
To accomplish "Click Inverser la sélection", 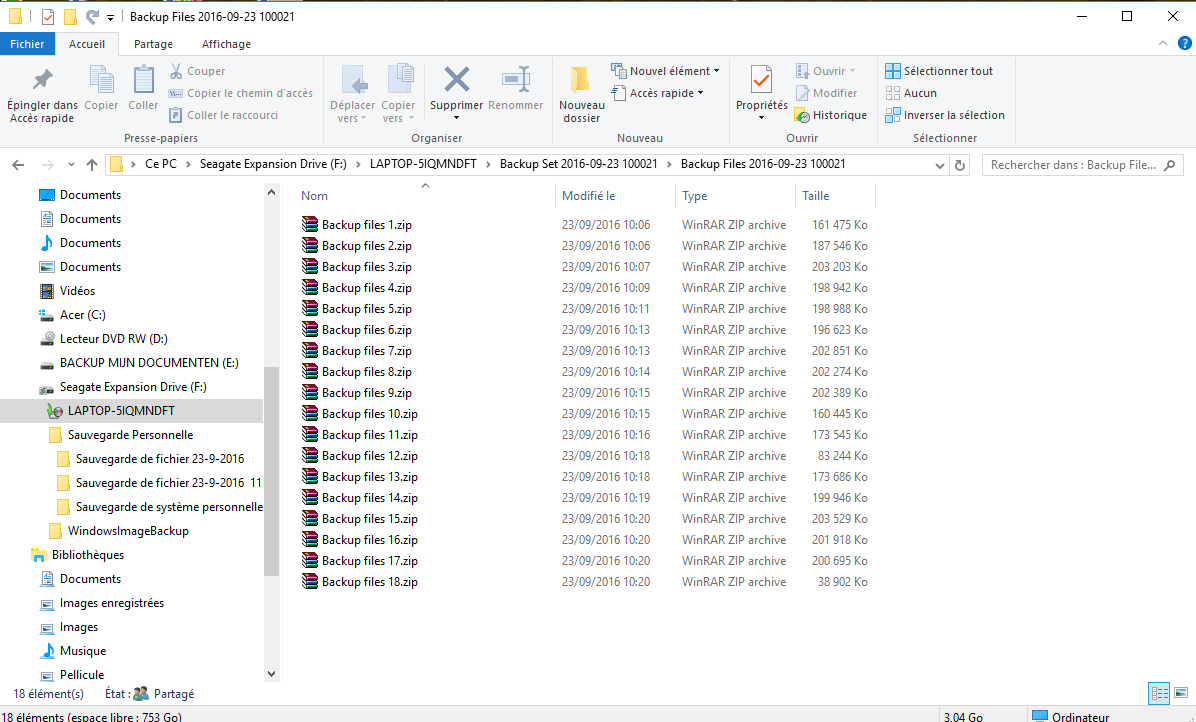I will click(x=945, y=115).
